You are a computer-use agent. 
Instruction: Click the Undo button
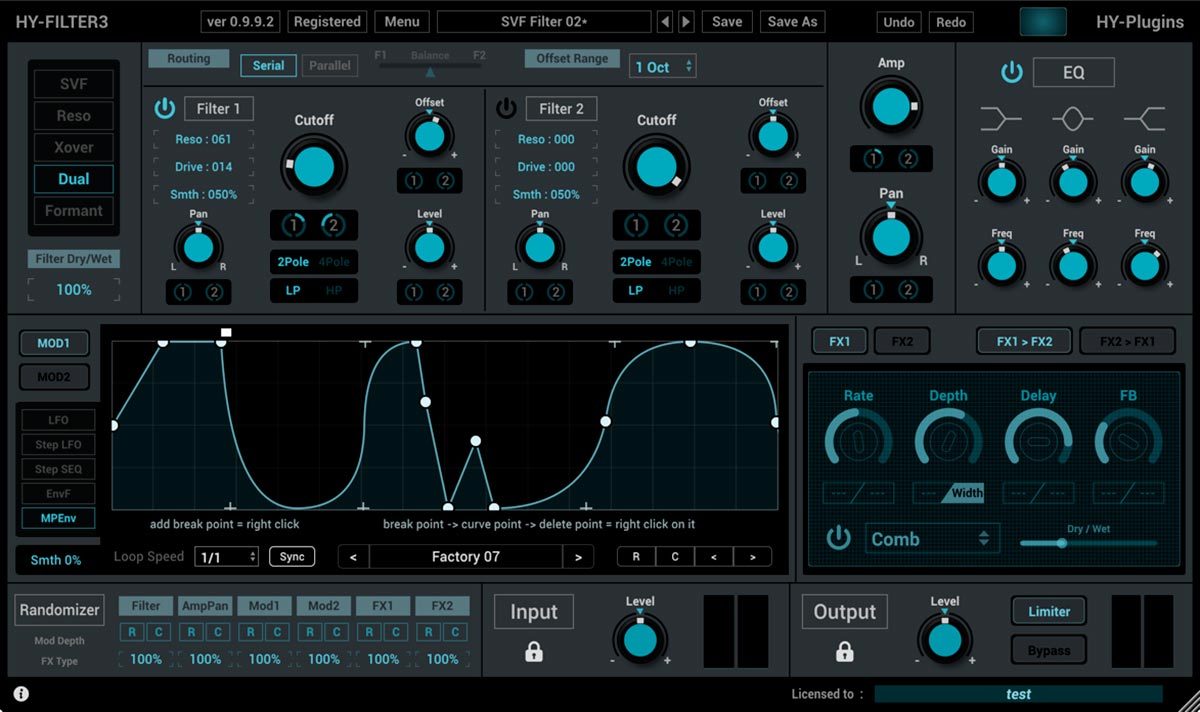point(899,22)
